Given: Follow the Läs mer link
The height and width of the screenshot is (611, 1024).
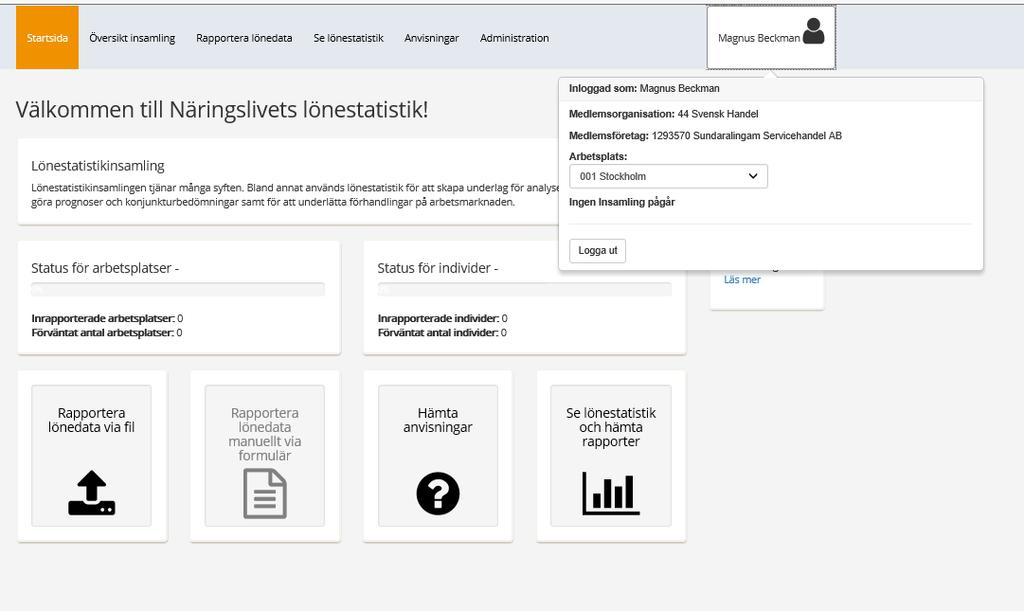Looking at the screenshot, I should pyautogui.click(x=742, y=279).
